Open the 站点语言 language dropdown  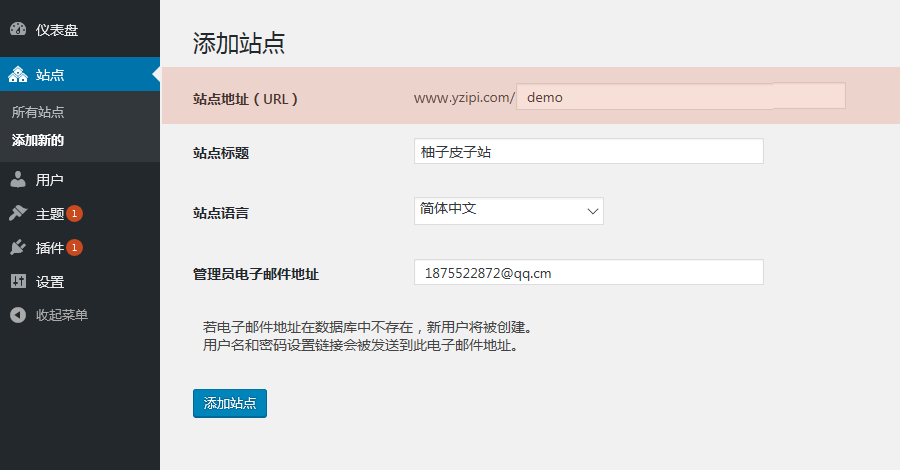coord(508,211)
